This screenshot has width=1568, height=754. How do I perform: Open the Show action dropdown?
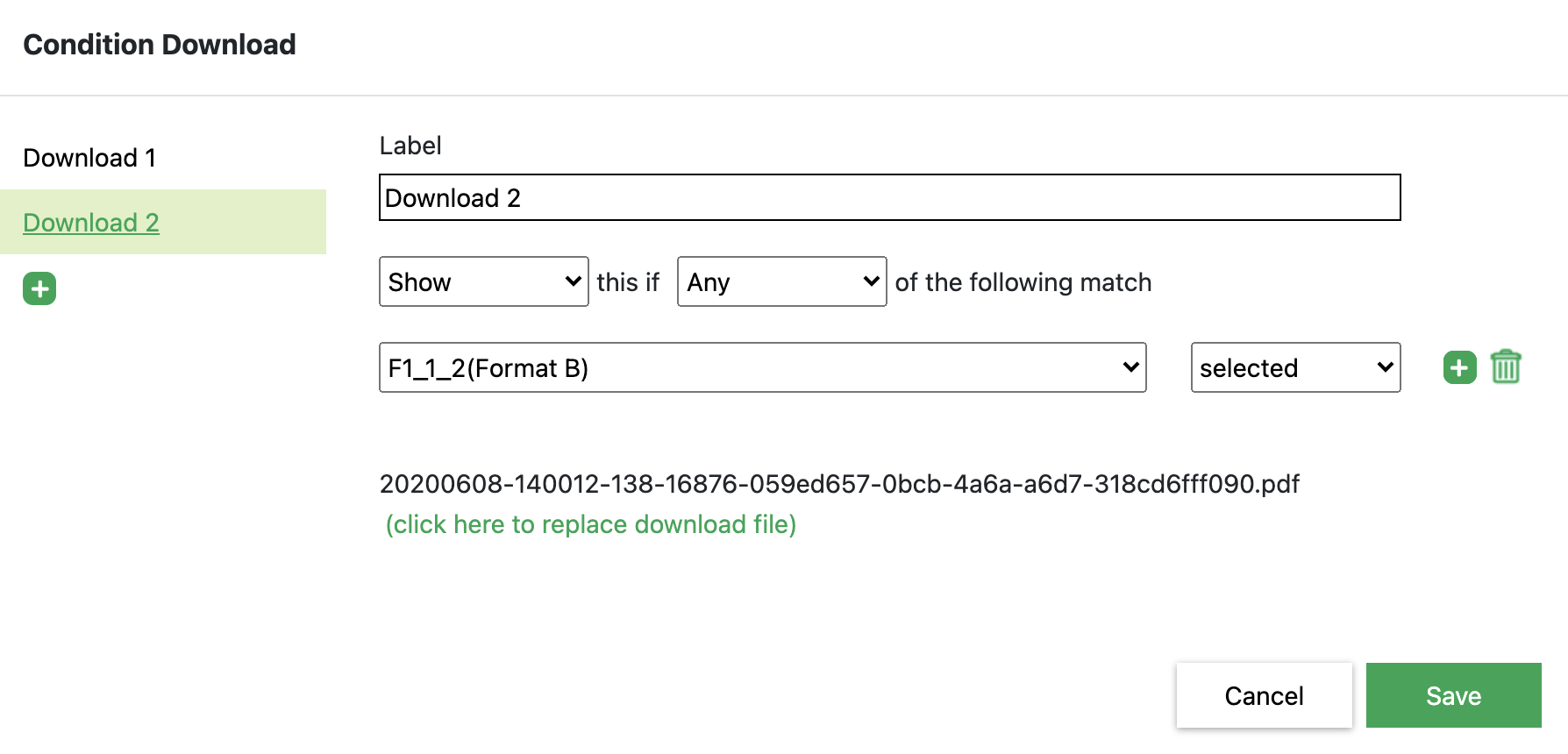(x=483, y=281)
